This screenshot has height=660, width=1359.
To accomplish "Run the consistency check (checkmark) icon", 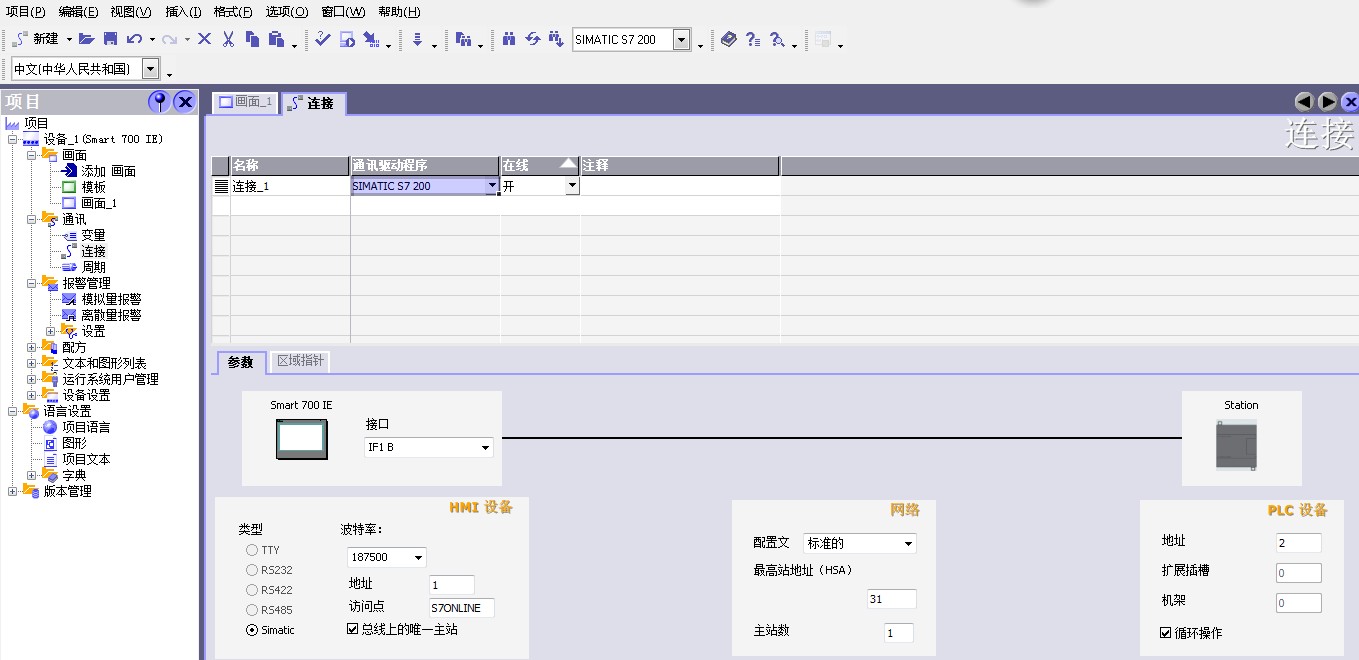I will 322,39.
